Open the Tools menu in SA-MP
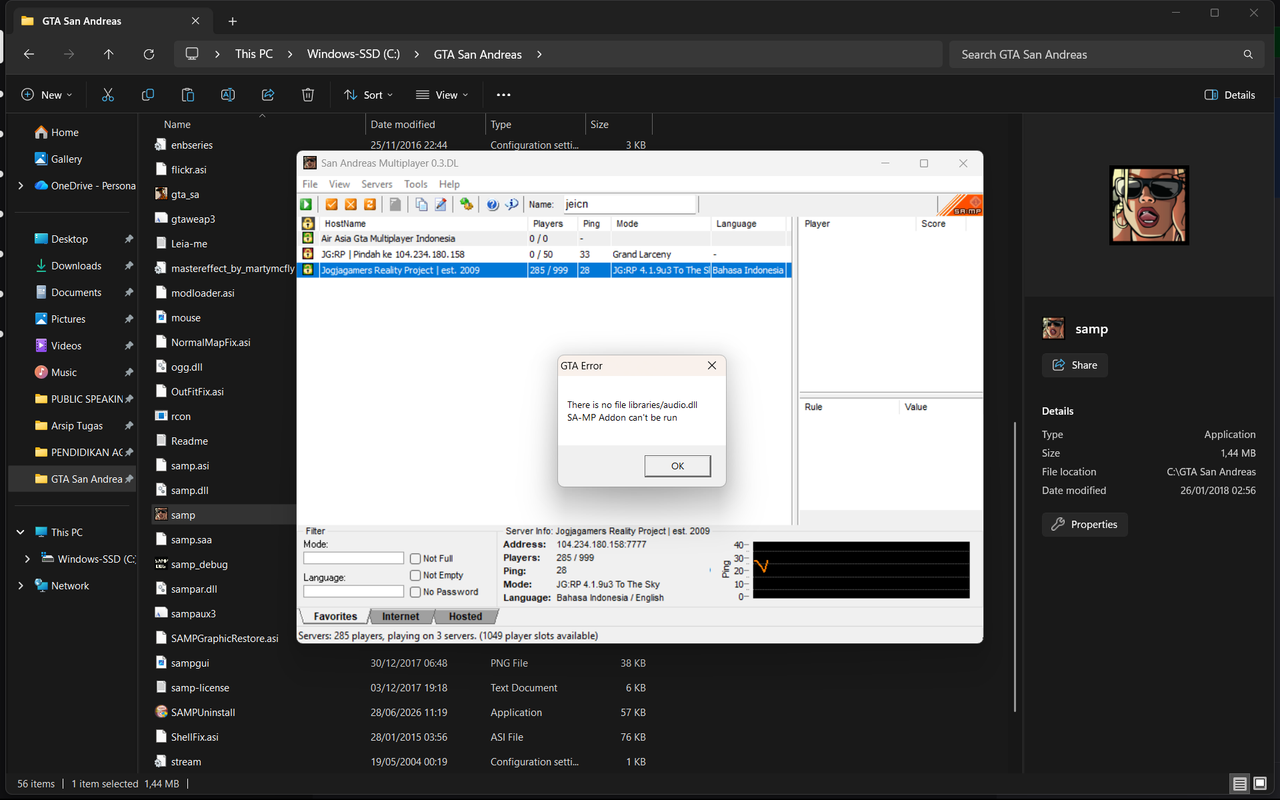1280x800 pixels. tap(416, 184)
